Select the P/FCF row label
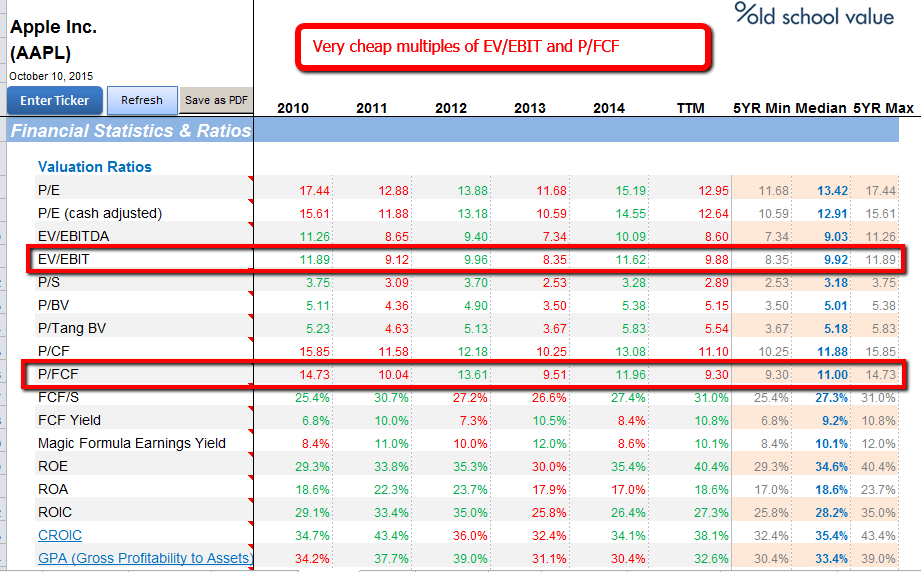 (x=58, y=374)
